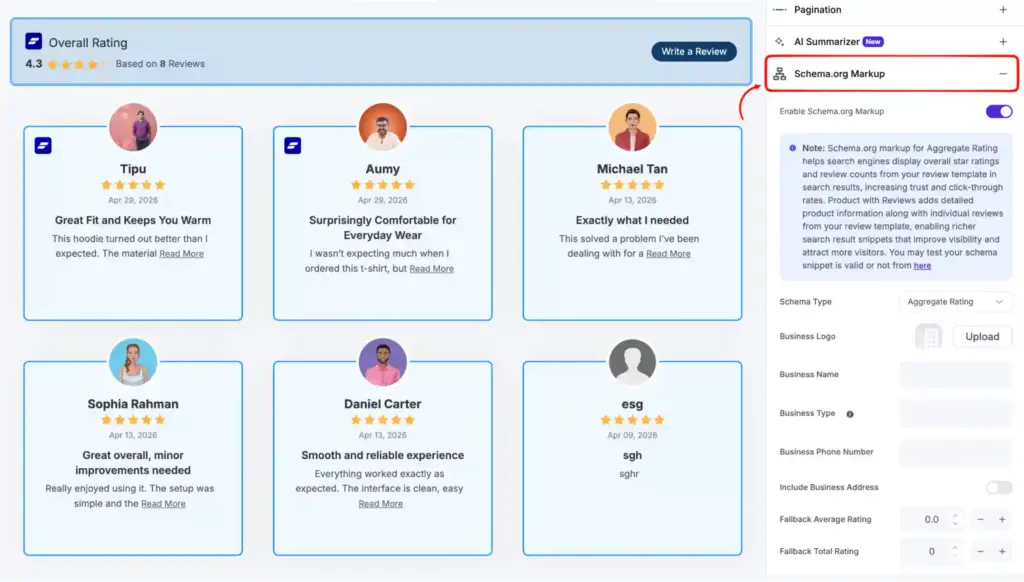Increase Fallback Total Rating with plus button

coord(1002,551)
